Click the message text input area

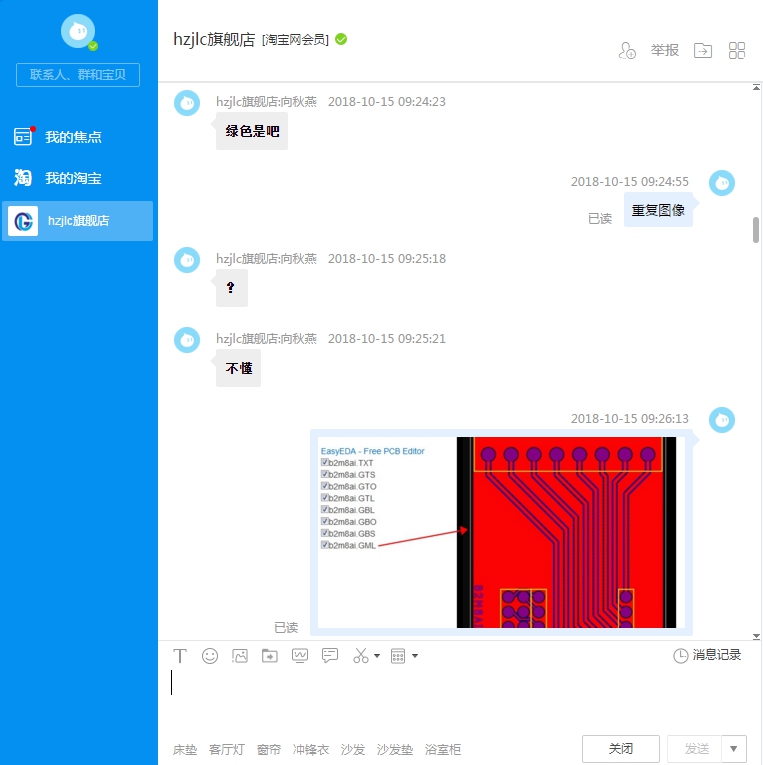coord(458,700)
